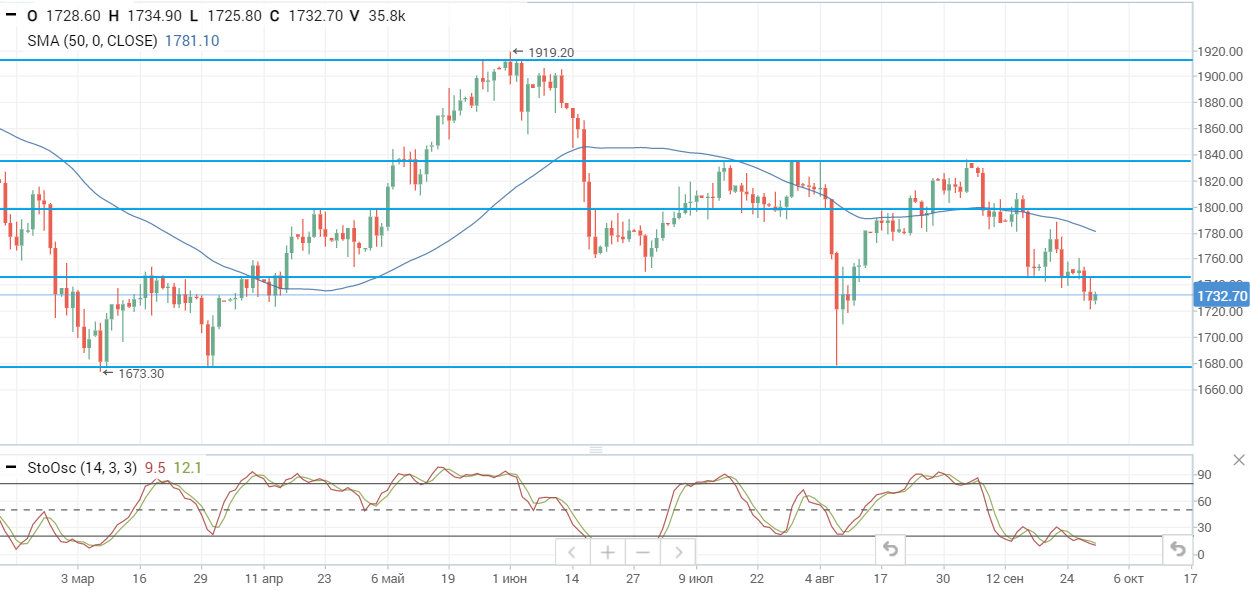Click the '1 июн' date label

point(510,578)
